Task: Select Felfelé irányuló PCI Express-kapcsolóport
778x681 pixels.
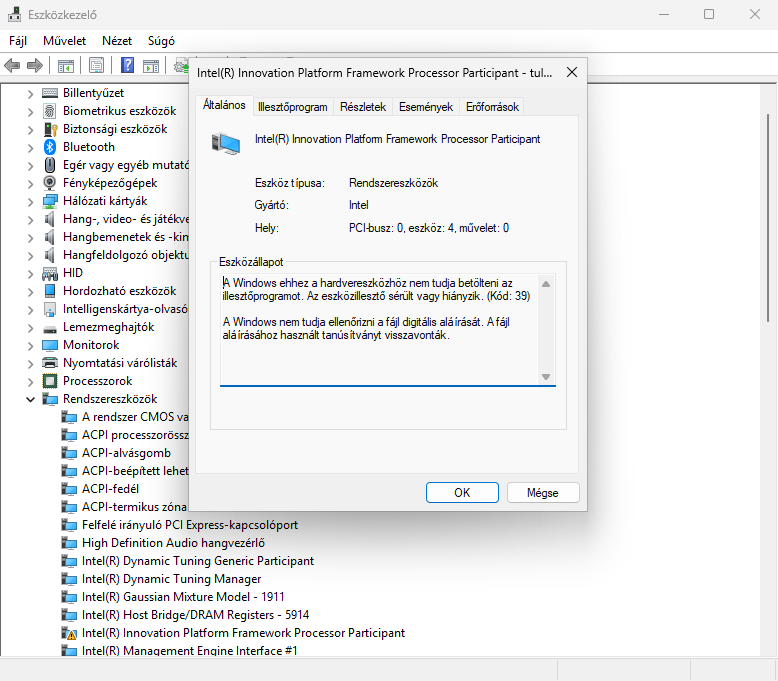Action: click(x=190, y=525)
